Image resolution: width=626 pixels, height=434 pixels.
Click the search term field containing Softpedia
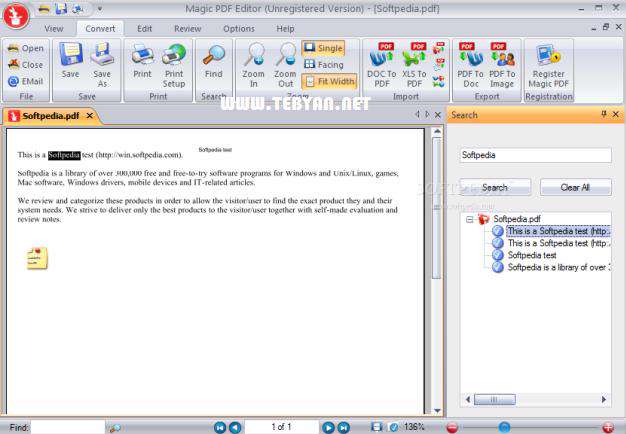535,155
